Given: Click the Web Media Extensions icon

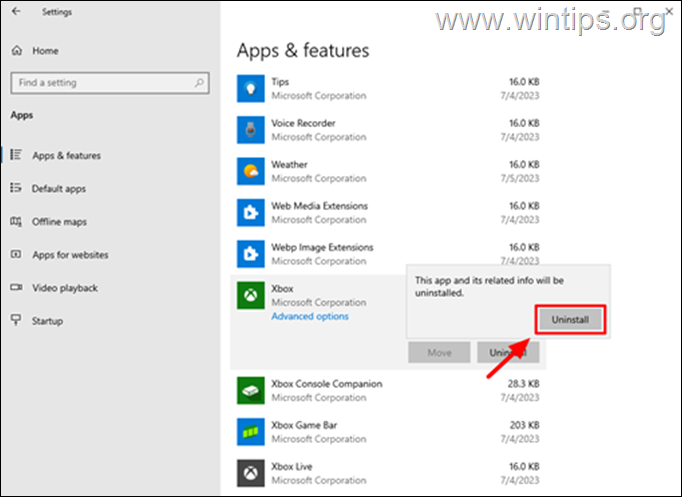Looking at the screenshot, I should coord(251,213).
